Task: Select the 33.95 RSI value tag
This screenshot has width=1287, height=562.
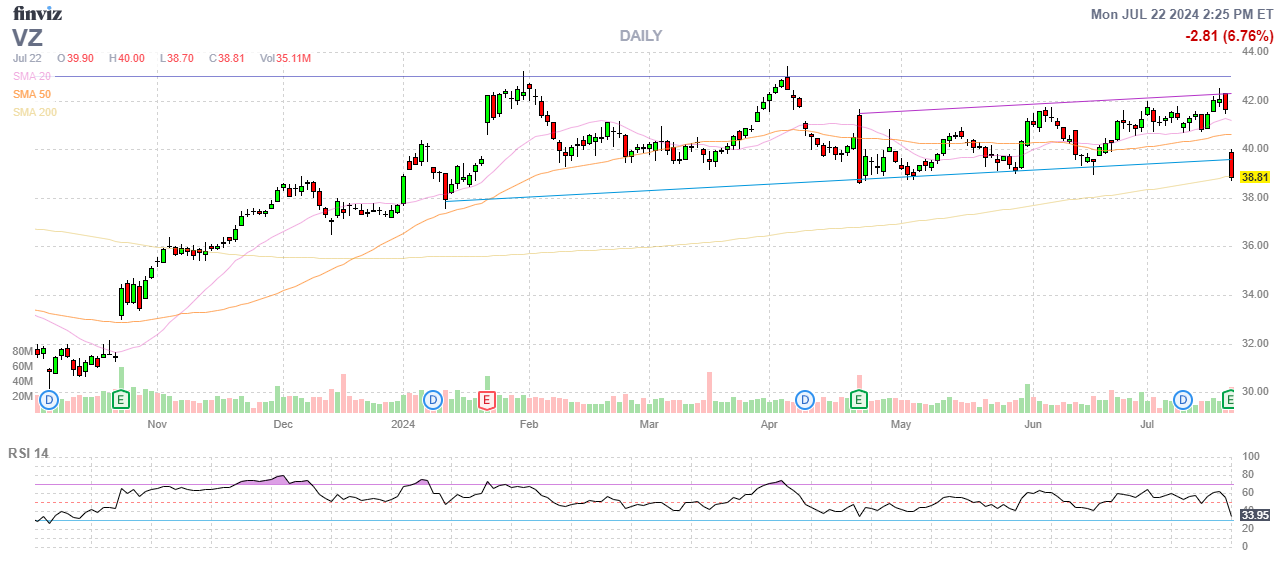Action: pyautogui.click(x=1255, y=515)
